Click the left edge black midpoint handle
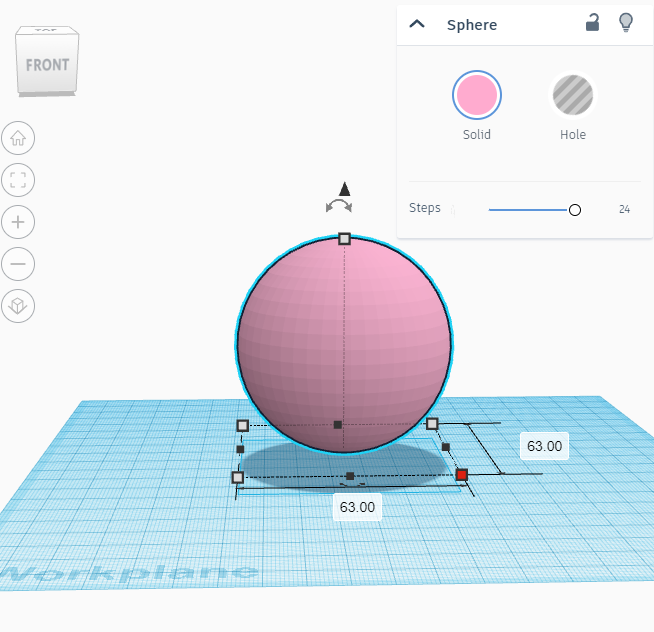654x632 pixels. pyautogui.click(x=240, y=449)
